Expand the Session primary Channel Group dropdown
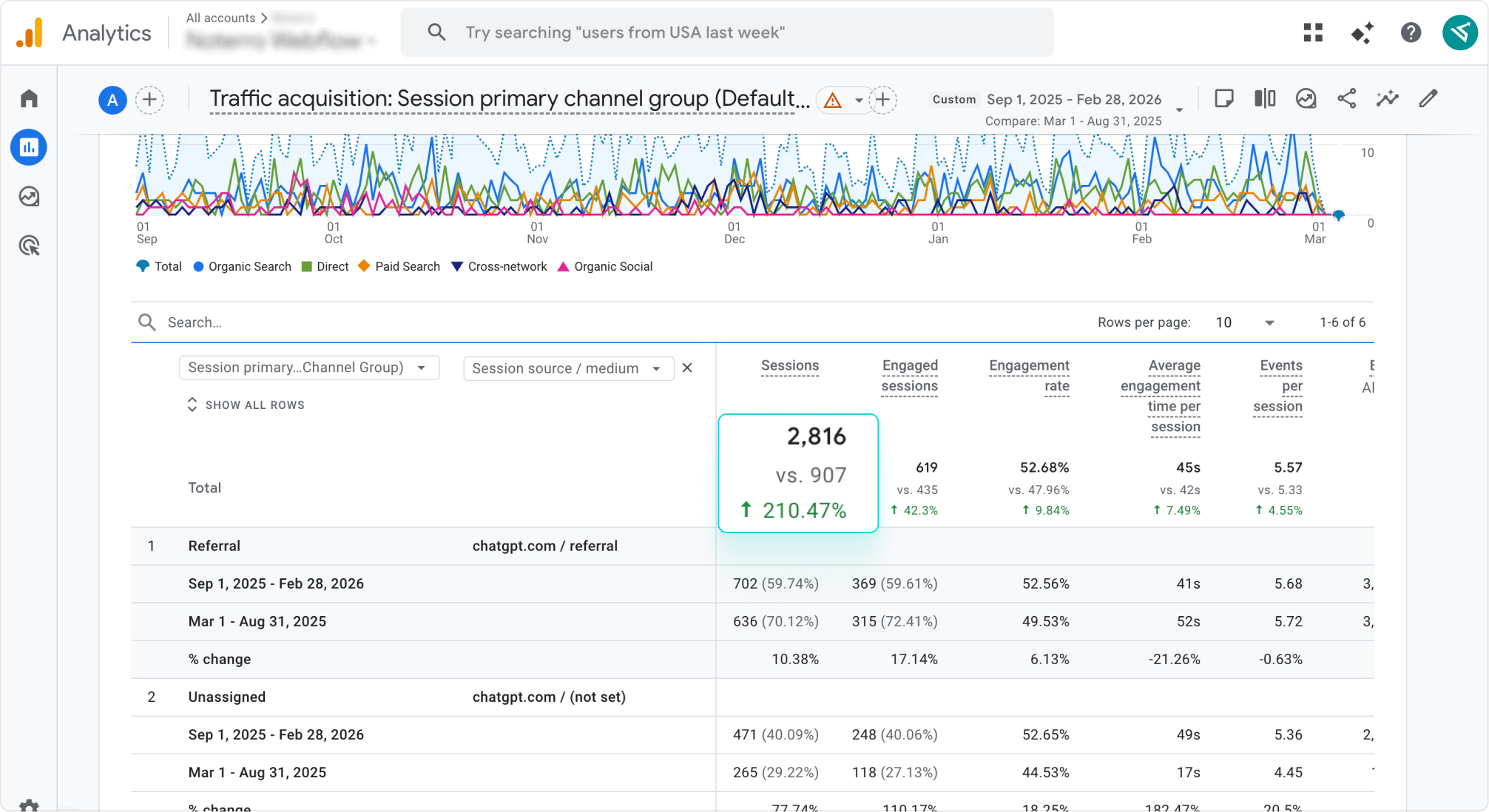 point(309,368)
